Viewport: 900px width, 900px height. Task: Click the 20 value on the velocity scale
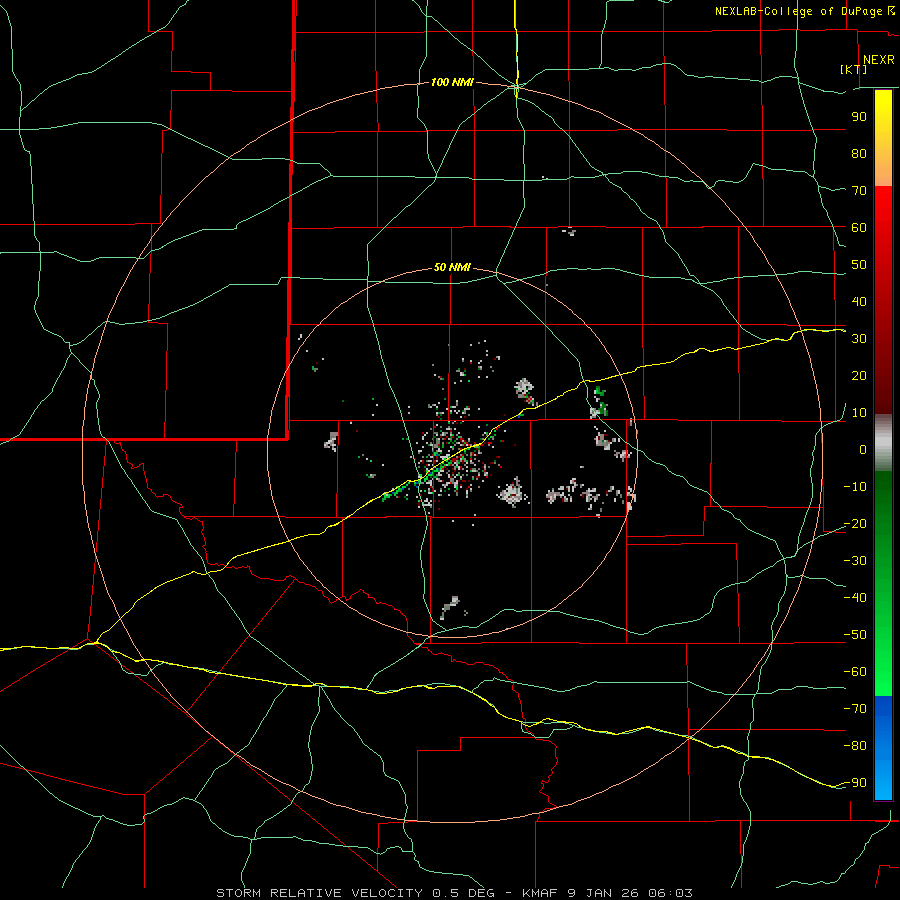pyautogui.click(x=859, y=376)
